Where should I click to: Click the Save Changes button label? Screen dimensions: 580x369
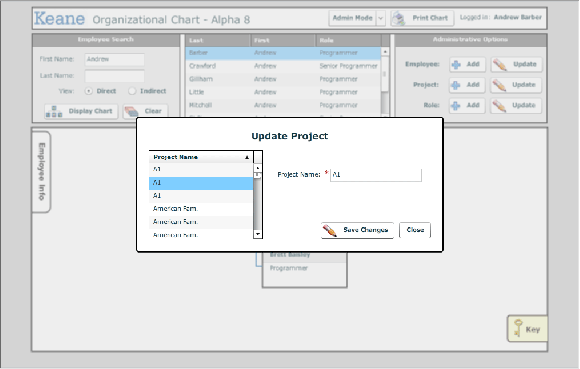click(x=365, y=230)
